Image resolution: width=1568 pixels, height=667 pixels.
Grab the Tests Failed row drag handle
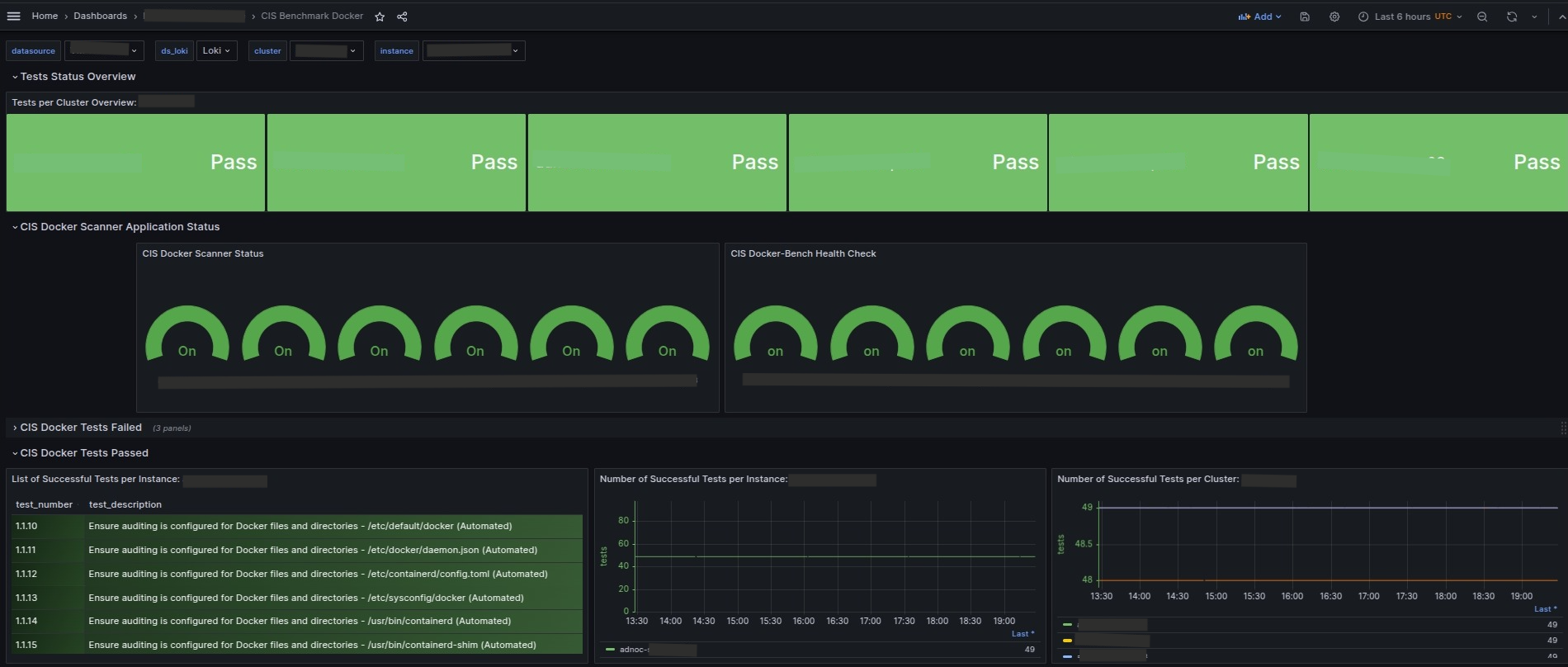(x=1562, y=428)
